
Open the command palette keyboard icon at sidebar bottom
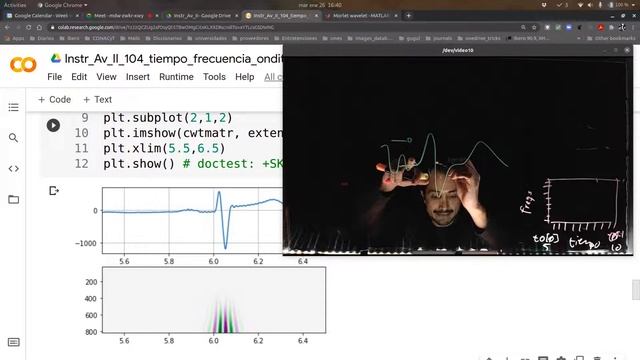click(x=13, y=342)
